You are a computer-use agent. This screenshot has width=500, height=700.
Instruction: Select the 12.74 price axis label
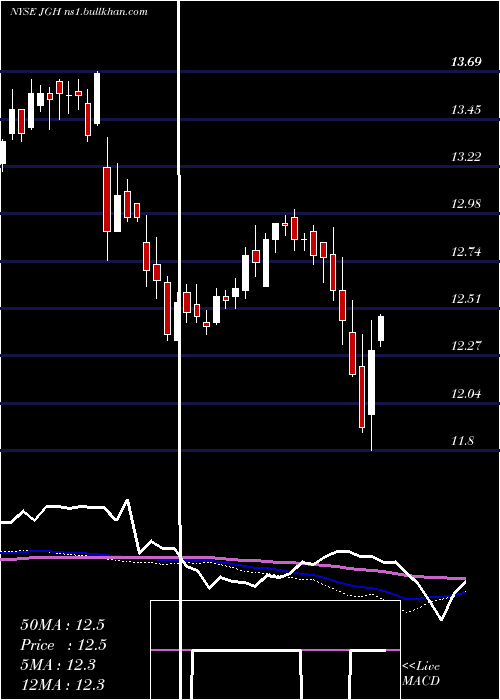[466, 252]
